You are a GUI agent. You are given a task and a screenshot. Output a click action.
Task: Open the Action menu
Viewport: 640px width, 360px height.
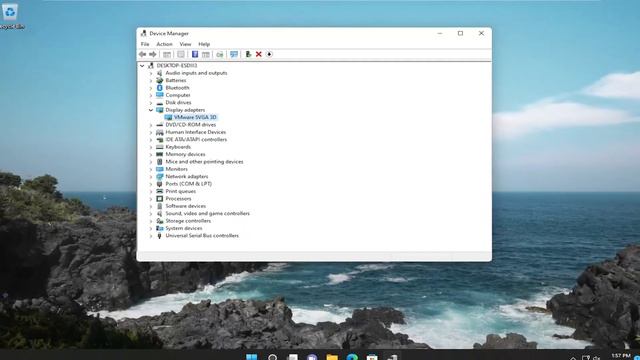coord(164,44)
